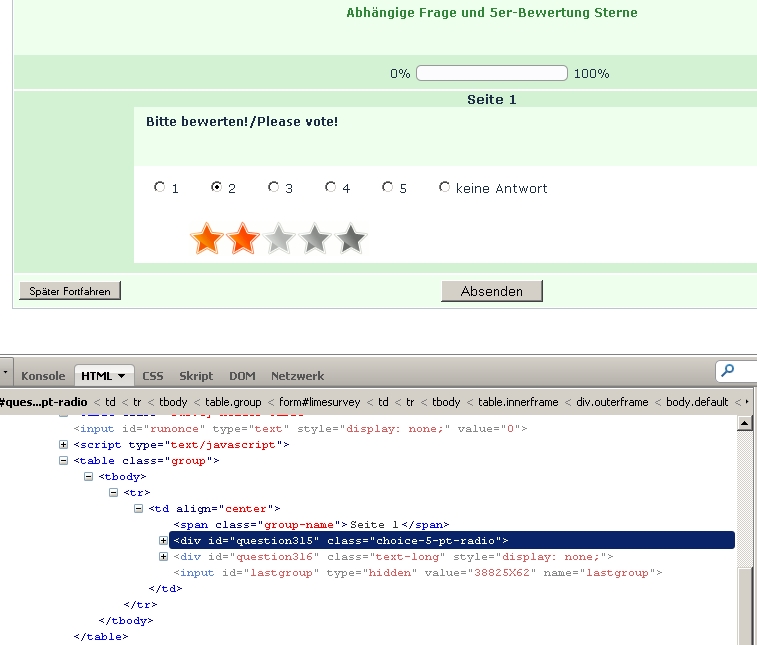Click the magnifier icon in search box
757x645 pixels.
[729, 372]
